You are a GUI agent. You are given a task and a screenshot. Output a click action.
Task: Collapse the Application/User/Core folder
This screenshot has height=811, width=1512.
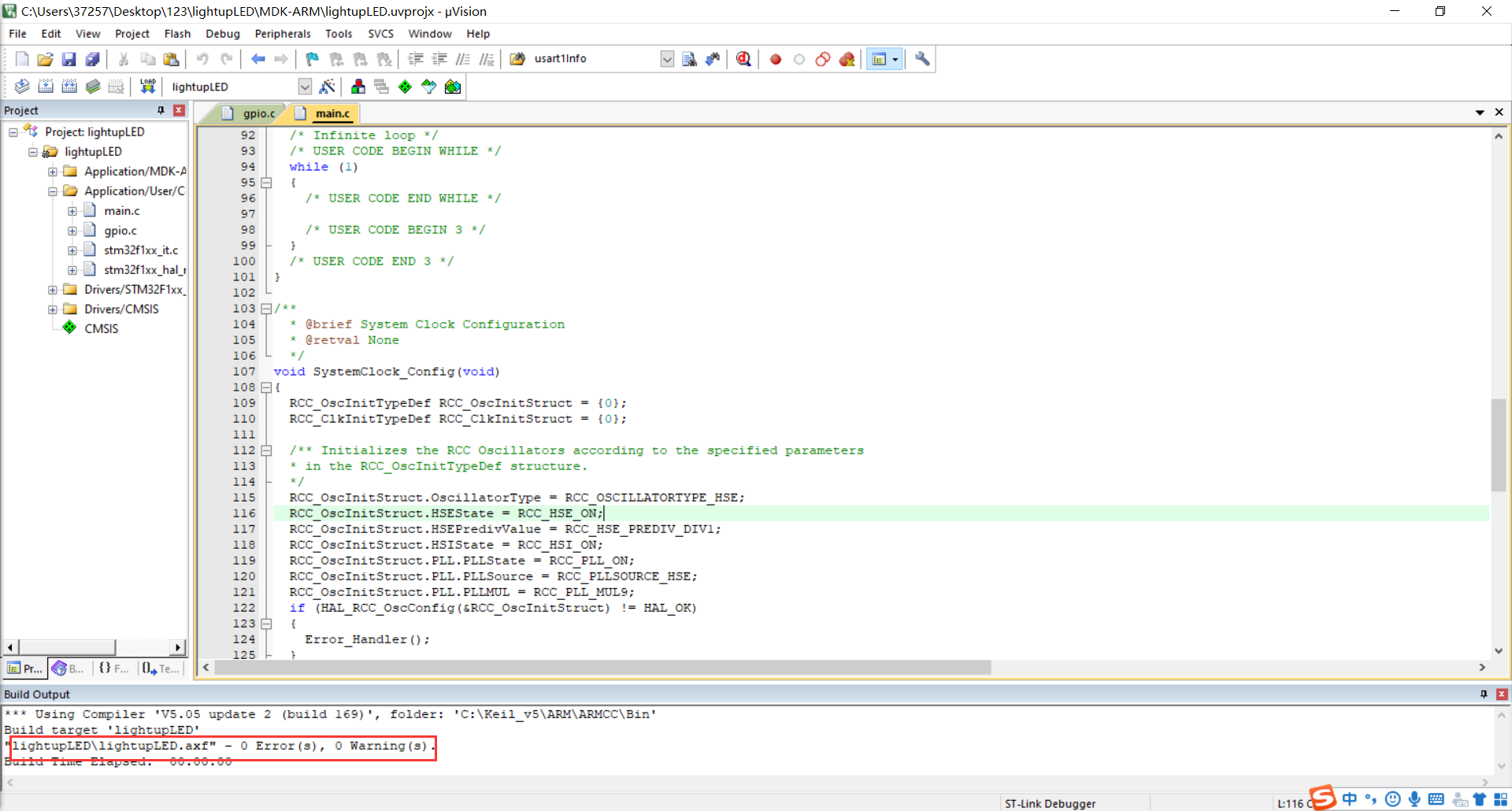53,191
